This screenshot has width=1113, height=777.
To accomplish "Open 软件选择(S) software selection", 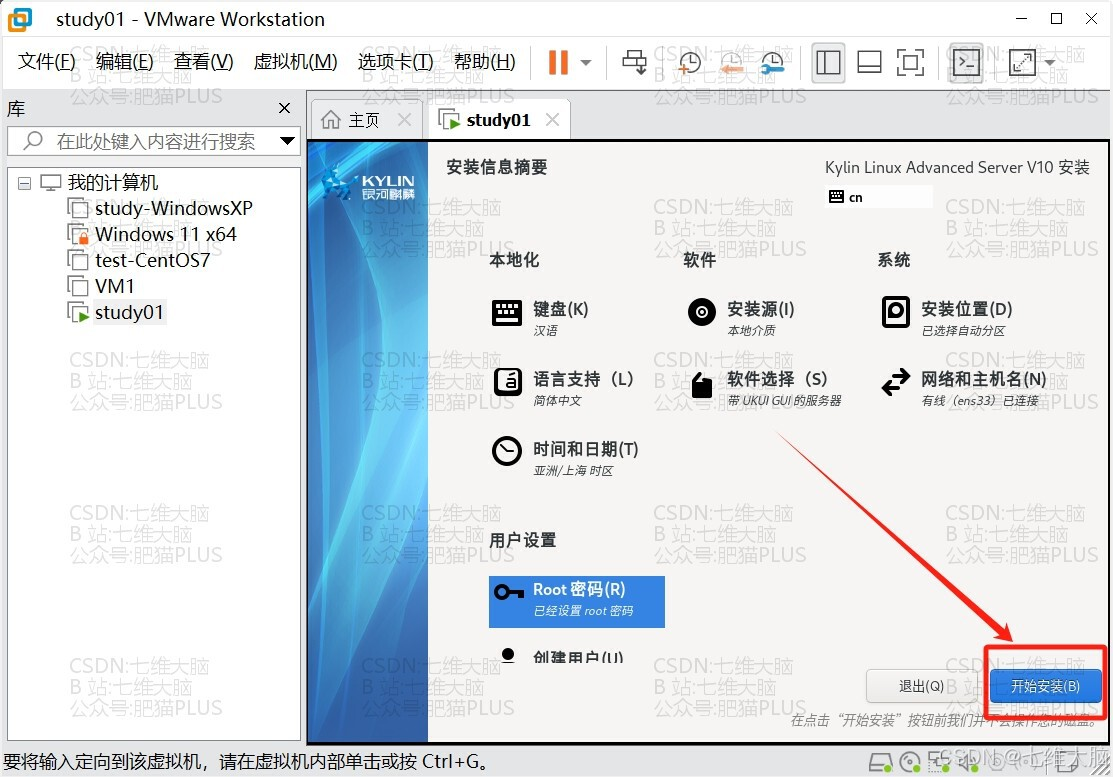I will point(767,387).
